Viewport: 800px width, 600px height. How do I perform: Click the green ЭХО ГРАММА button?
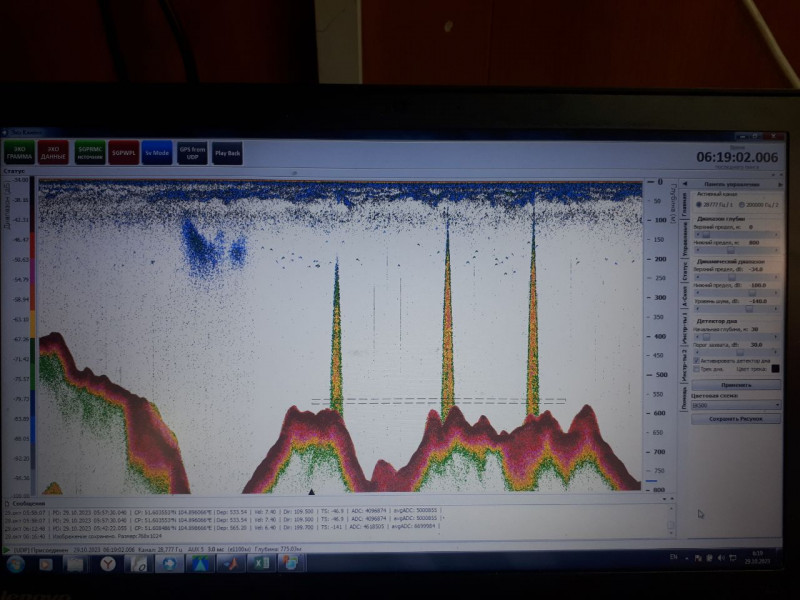tap(19, 152)
